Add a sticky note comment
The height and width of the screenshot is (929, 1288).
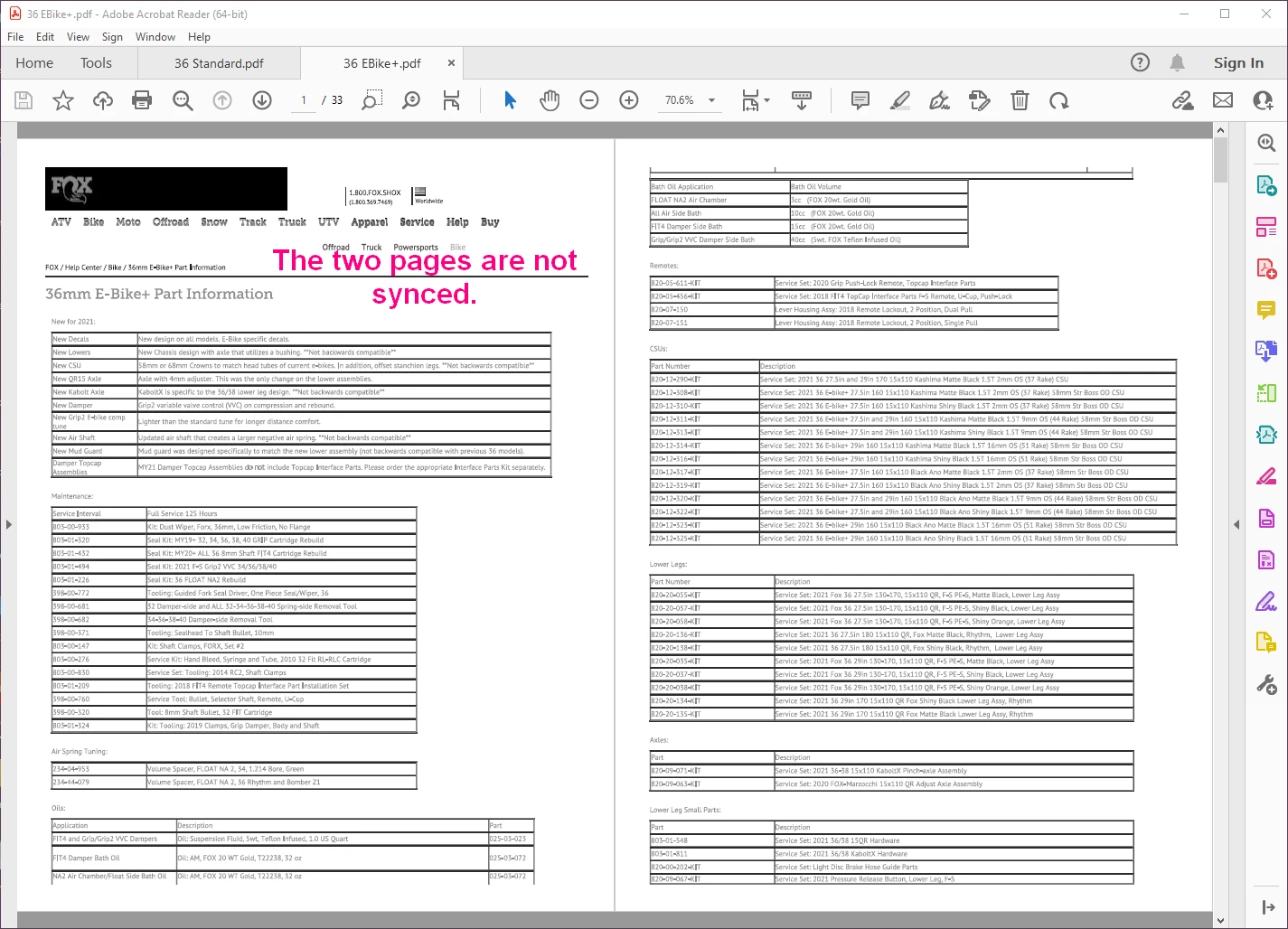click(x=860, y=100)
